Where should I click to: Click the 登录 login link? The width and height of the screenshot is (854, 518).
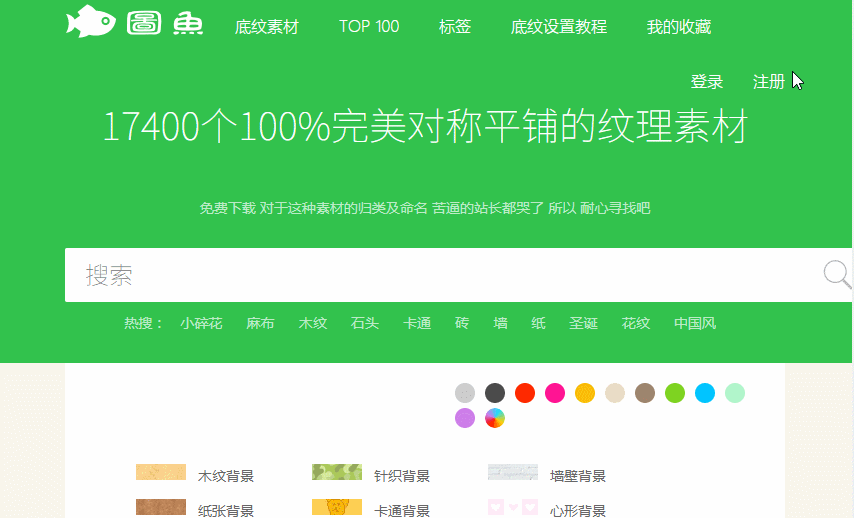(x=707, y=82)
